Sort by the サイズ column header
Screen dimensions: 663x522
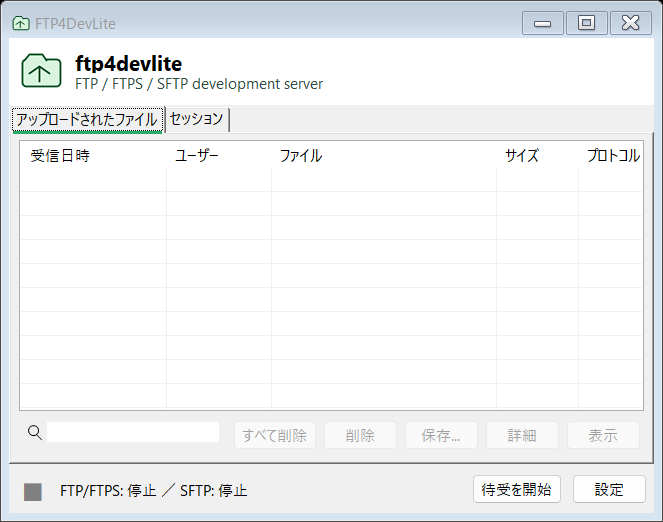(537, 156)
